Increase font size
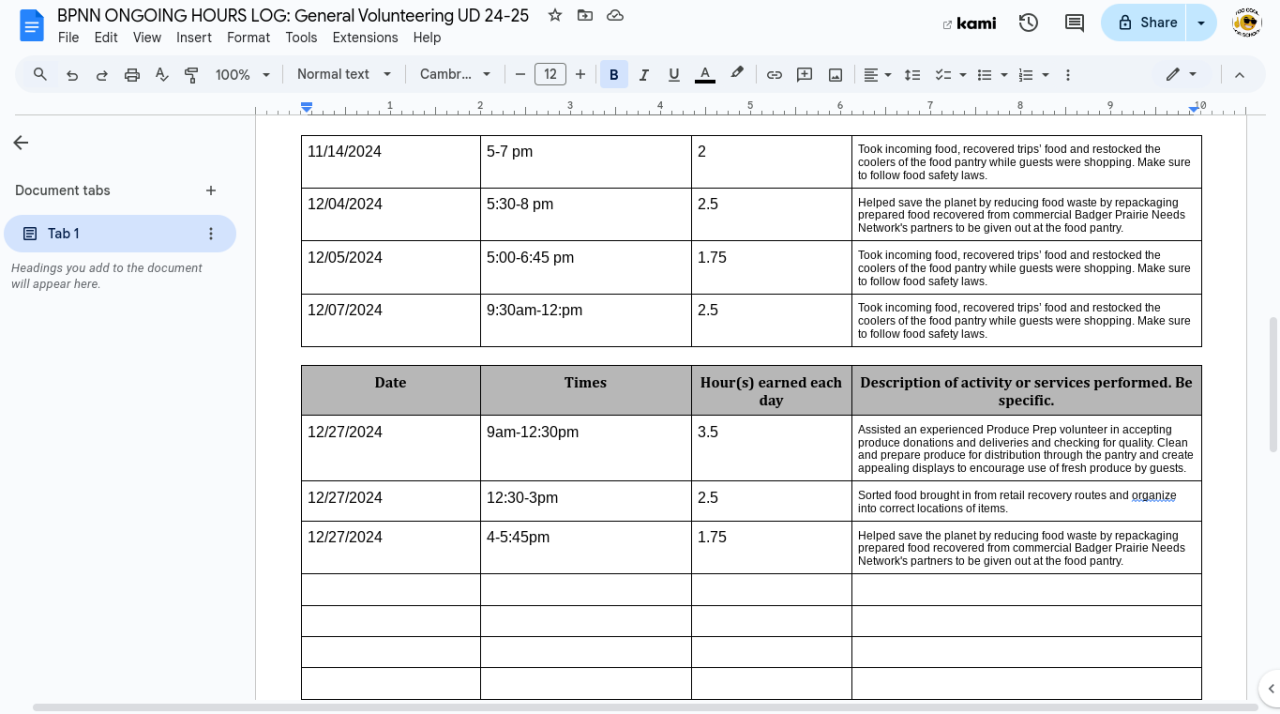Viewport: 1280px width, 714px height. (580, 74)
